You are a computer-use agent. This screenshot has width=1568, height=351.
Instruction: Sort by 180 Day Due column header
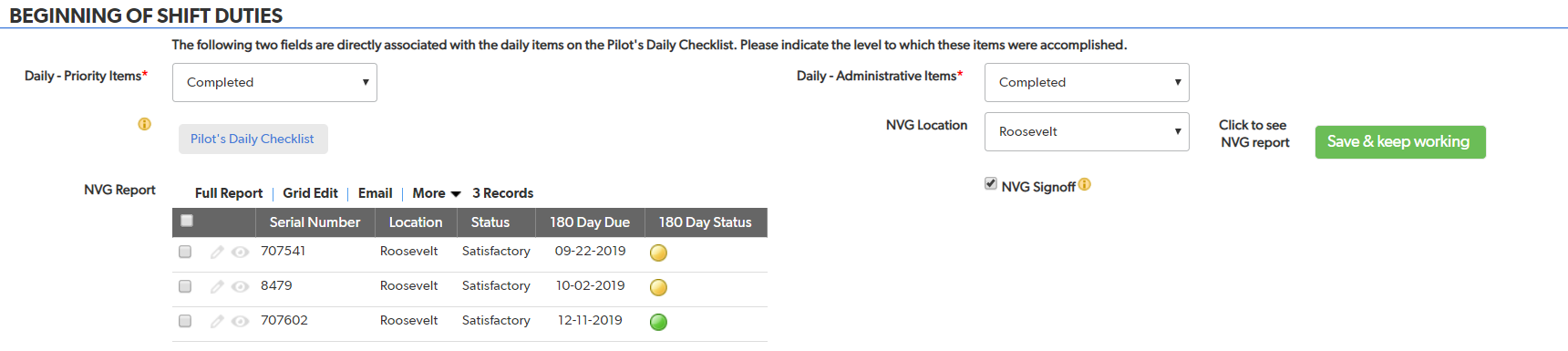pos(590,222)
